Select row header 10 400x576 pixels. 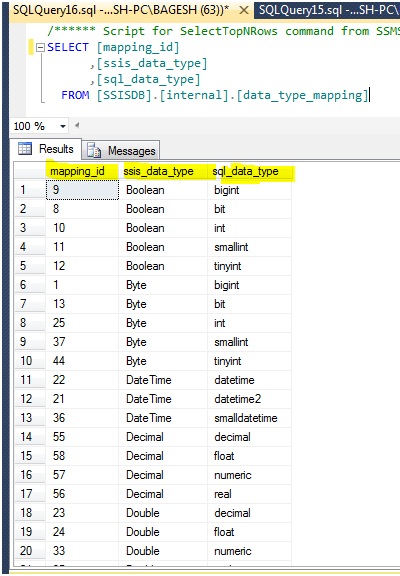point(30,361)
